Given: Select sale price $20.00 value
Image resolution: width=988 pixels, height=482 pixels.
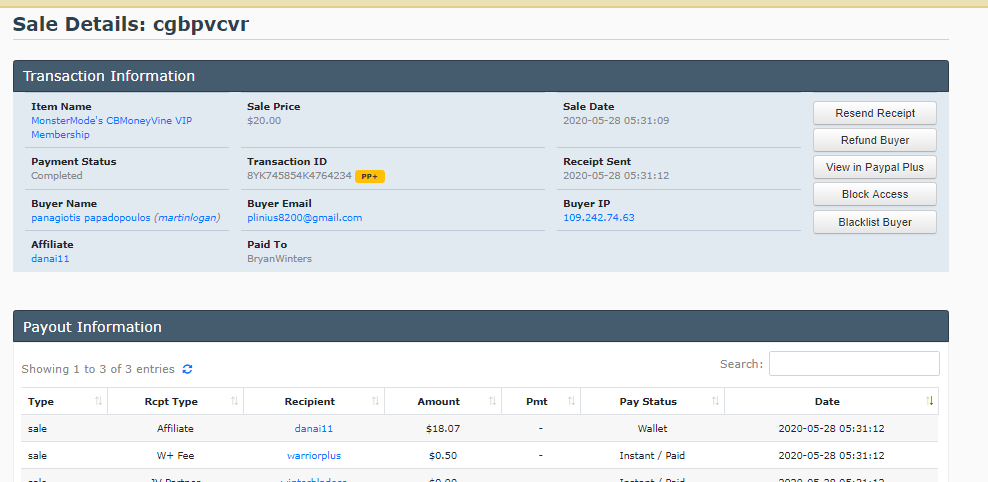Looking at the screenshot, I should tap(264, 121).
